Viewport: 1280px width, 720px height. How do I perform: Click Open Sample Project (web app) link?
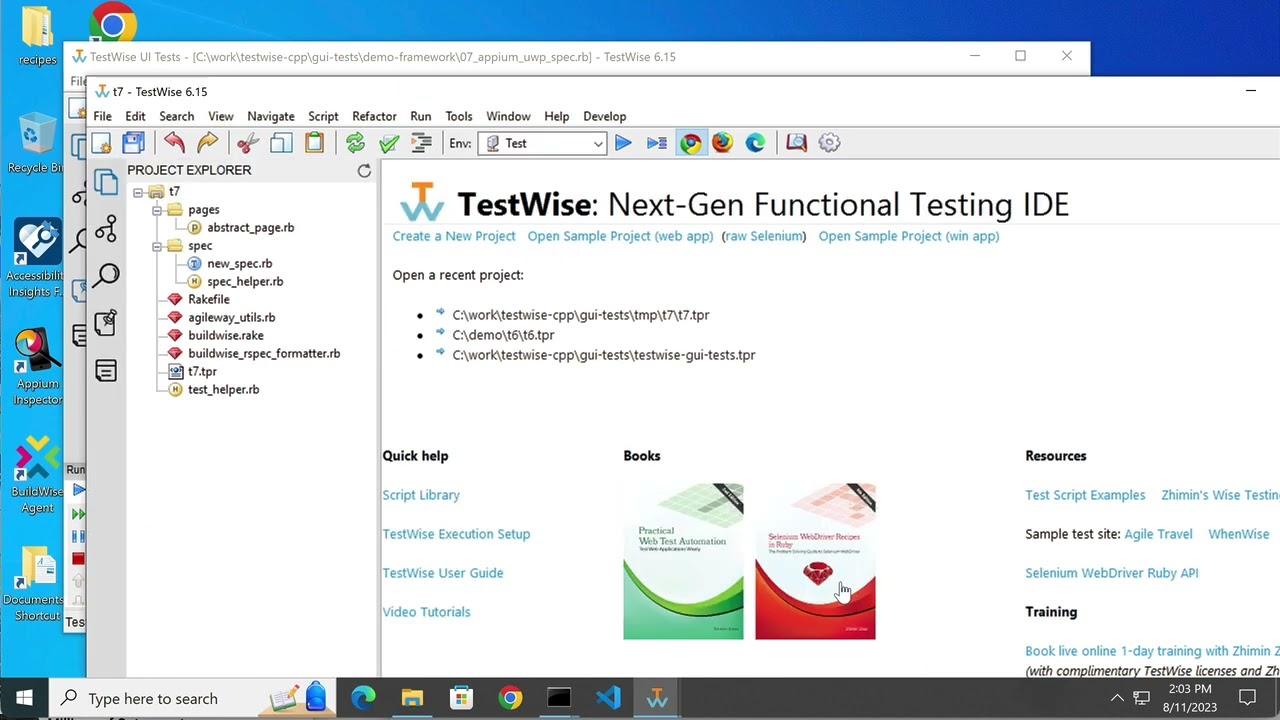(x=620, y=237)
